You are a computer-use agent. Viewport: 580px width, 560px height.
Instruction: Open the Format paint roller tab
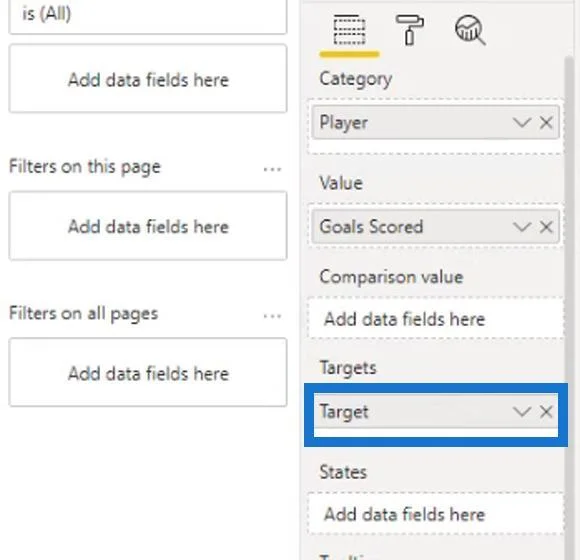point(409,30)
